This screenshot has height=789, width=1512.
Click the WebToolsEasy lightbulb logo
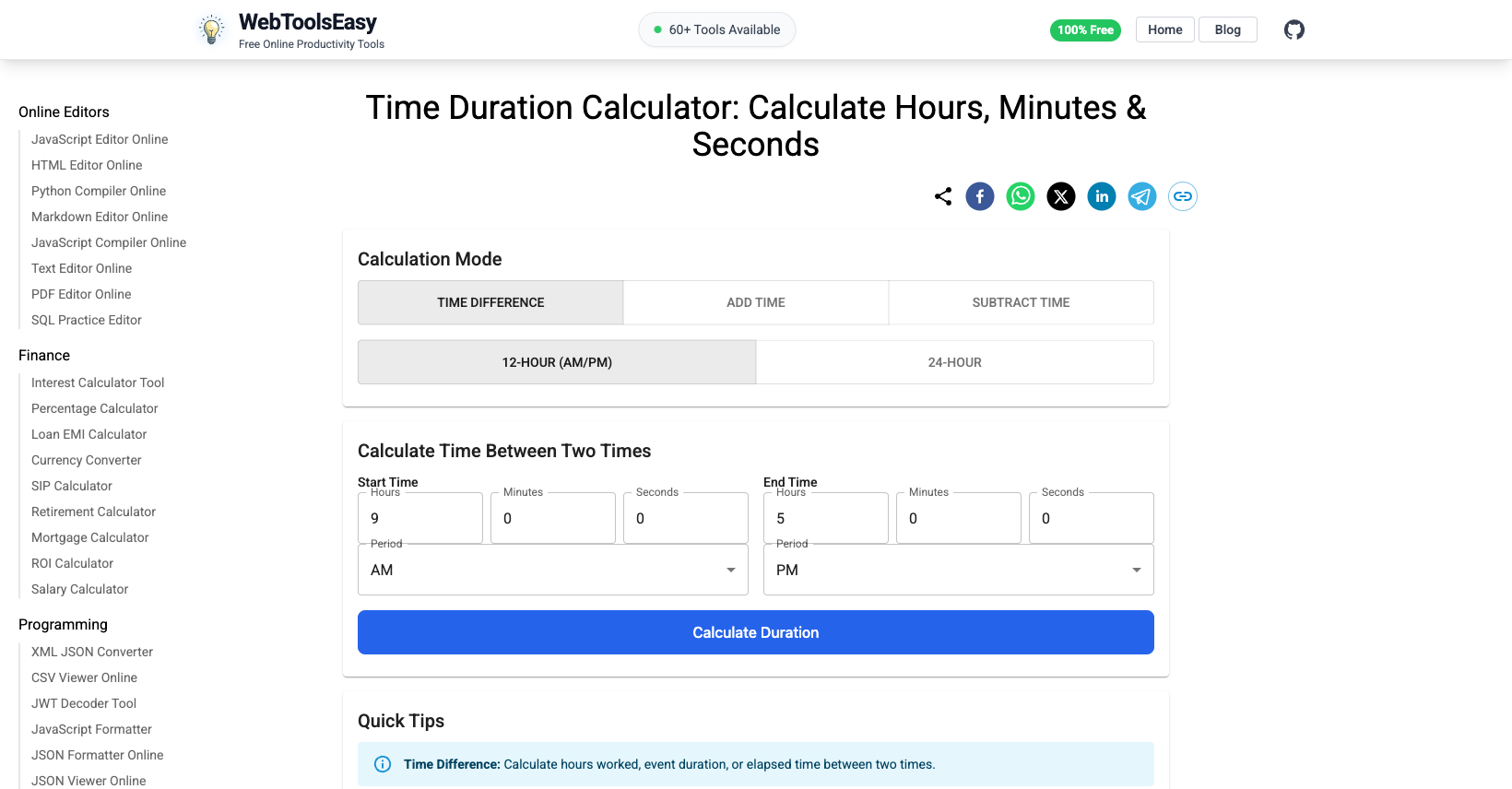(x=210, y=29)
